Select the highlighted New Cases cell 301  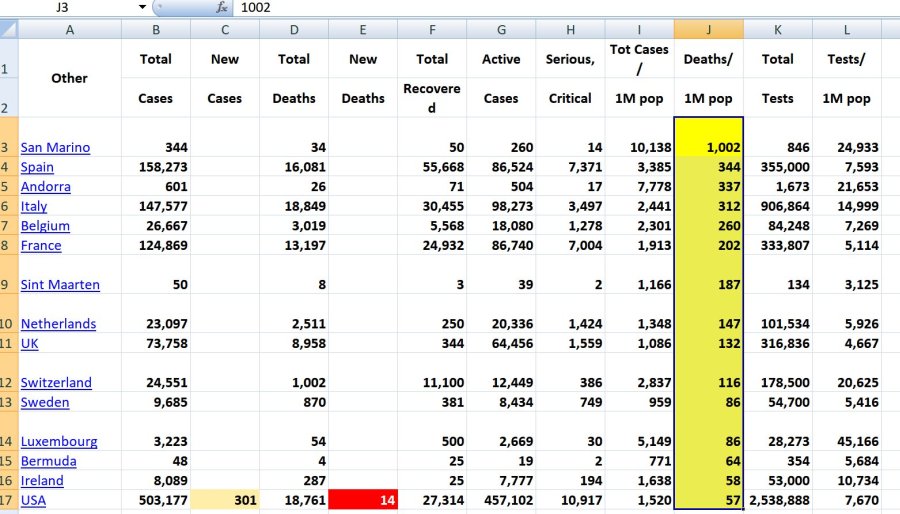coord(225,500)
